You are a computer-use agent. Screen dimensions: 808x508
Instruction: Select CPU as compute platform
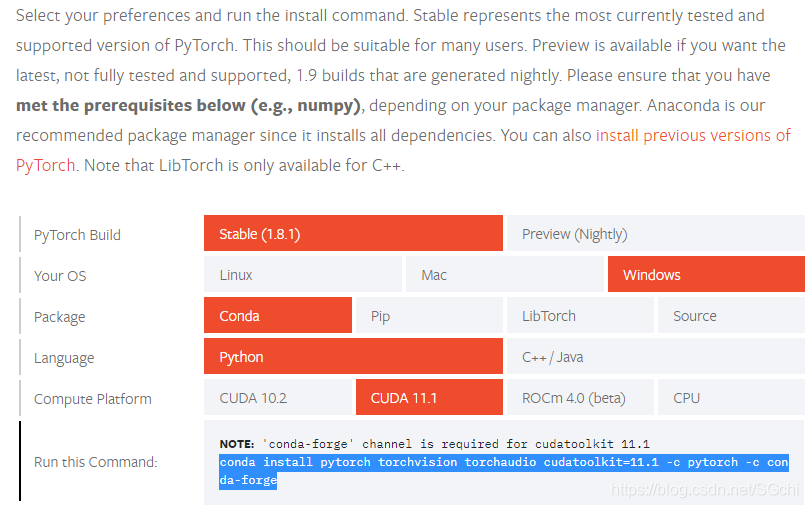[731, 398]
